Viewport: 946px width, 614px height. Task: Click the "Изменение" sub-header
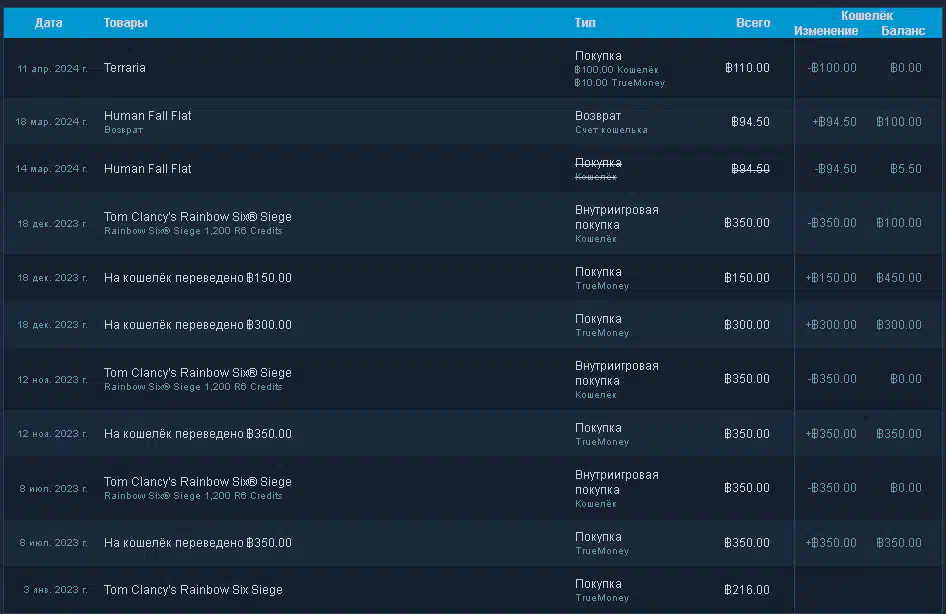[x=826, y=31]
